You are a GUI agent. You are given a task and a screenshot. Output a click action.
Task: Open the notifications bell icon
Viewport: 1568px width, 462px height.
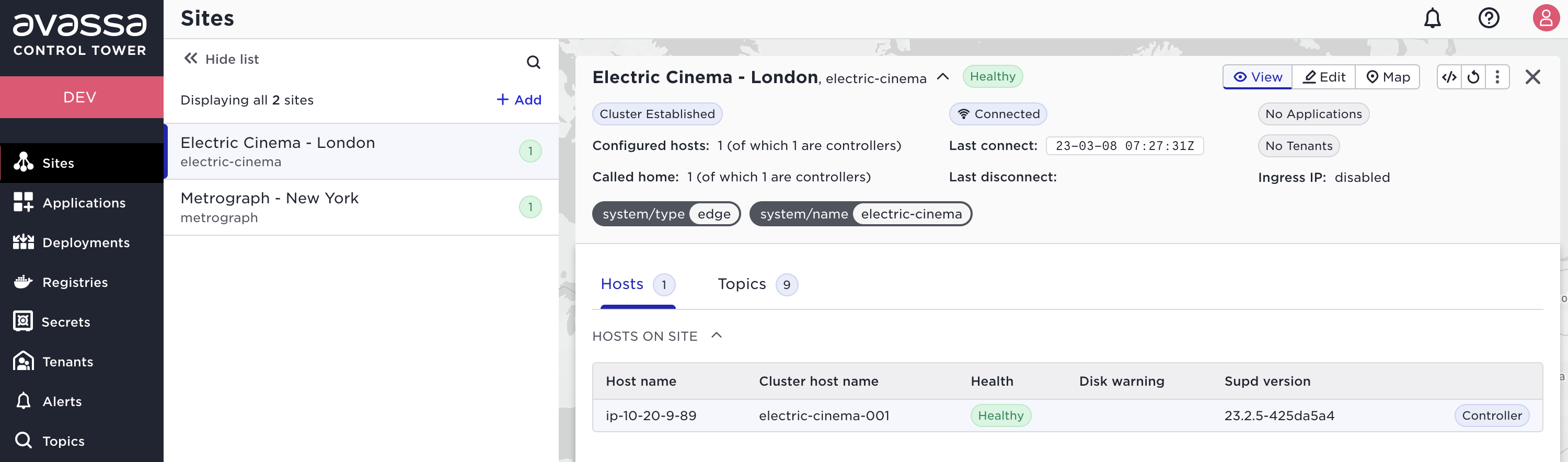coord(1432,18)
